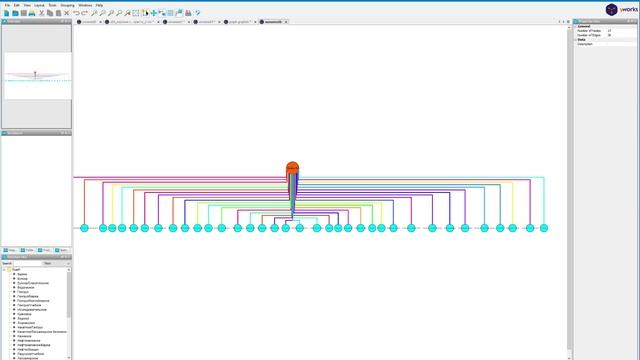640x360 pixels.
Task: Click the Structure view Search field
Action: click(27, 263)
